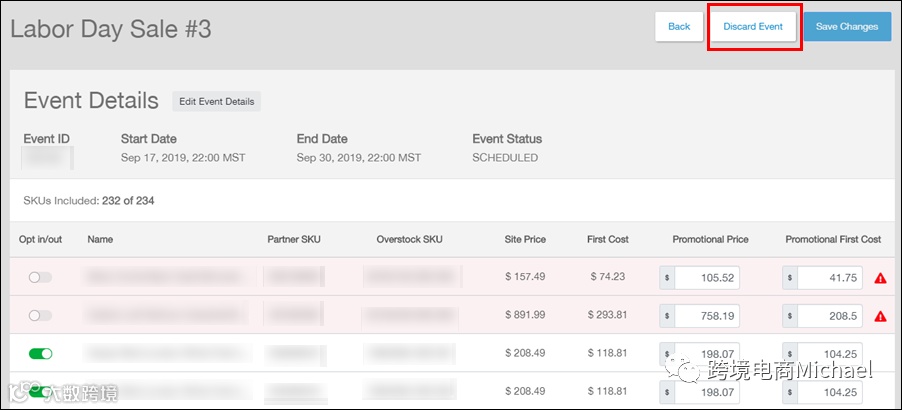
Task: Click the red warning icon beside 41.75
Action: (x=880, y=278)
